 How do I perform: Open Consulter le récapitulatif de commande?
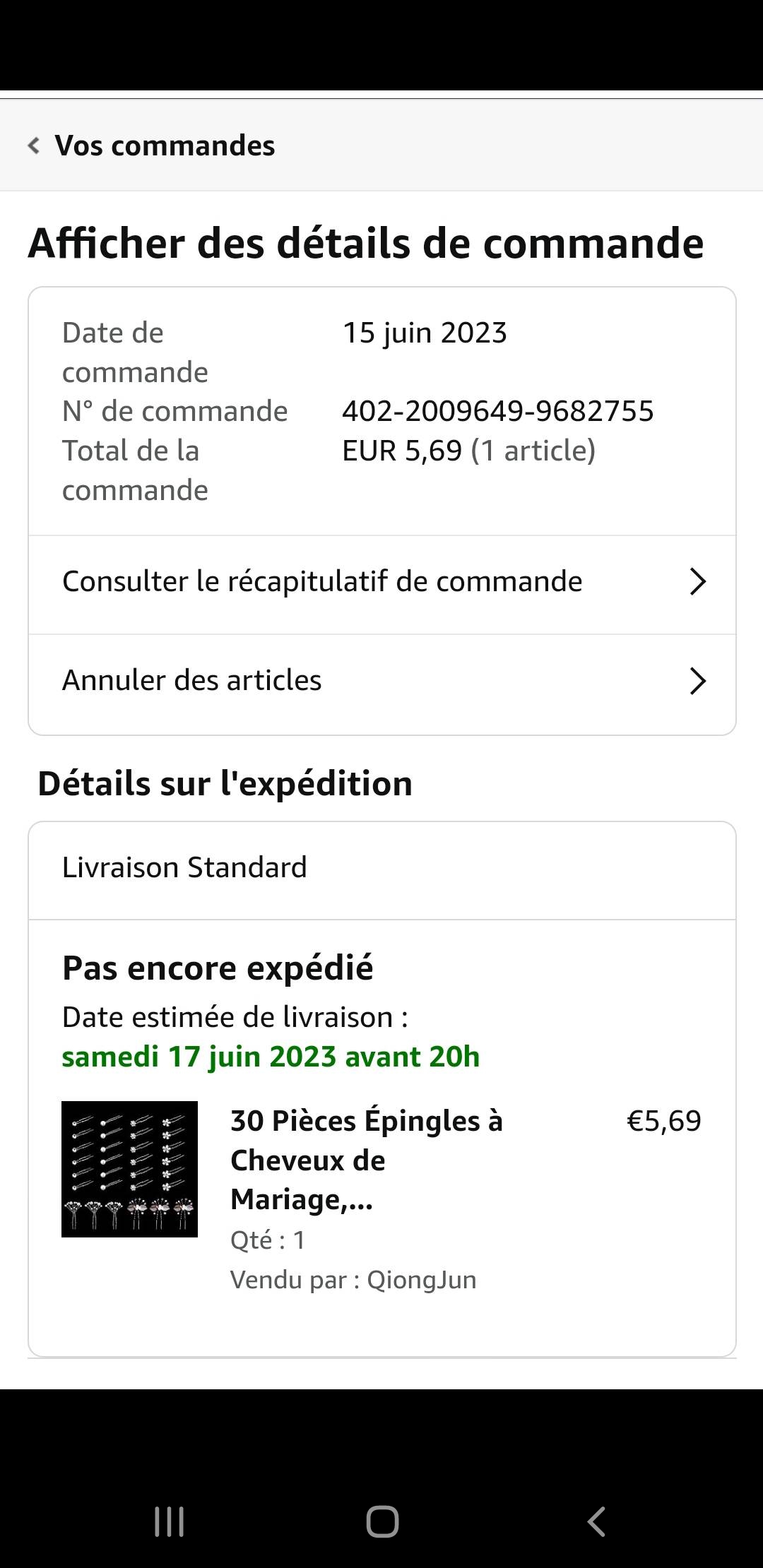coord(322,581)
